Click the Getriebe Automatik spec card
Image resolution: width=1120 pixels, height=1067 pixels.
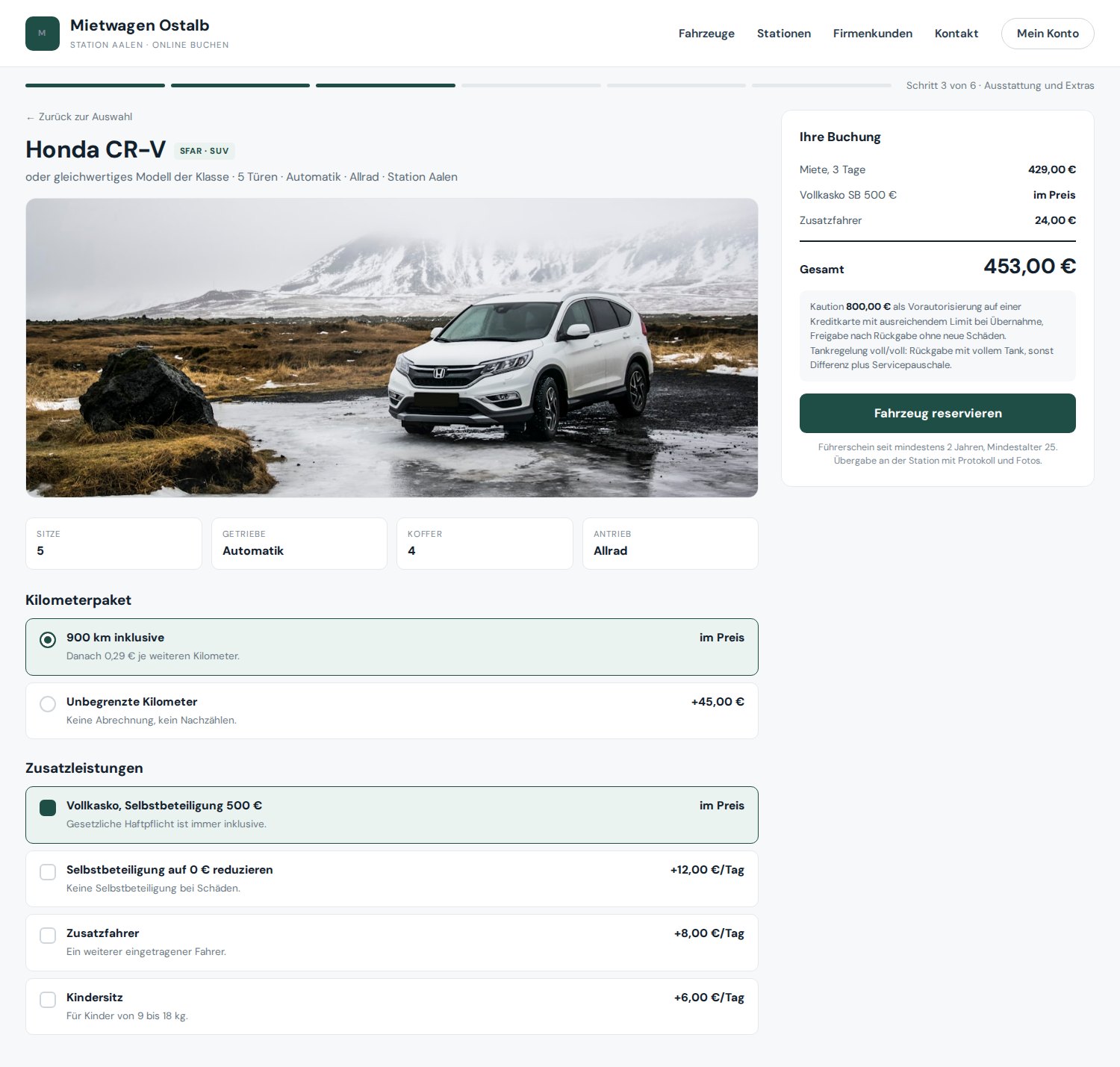(x=299, y=544)
